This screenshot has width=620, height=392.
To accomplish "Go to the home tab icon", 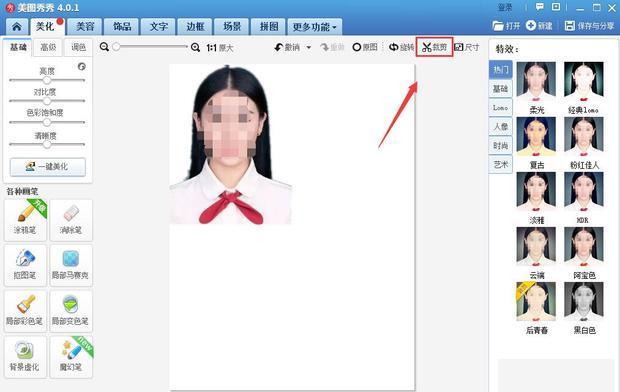I will (17, 27).
